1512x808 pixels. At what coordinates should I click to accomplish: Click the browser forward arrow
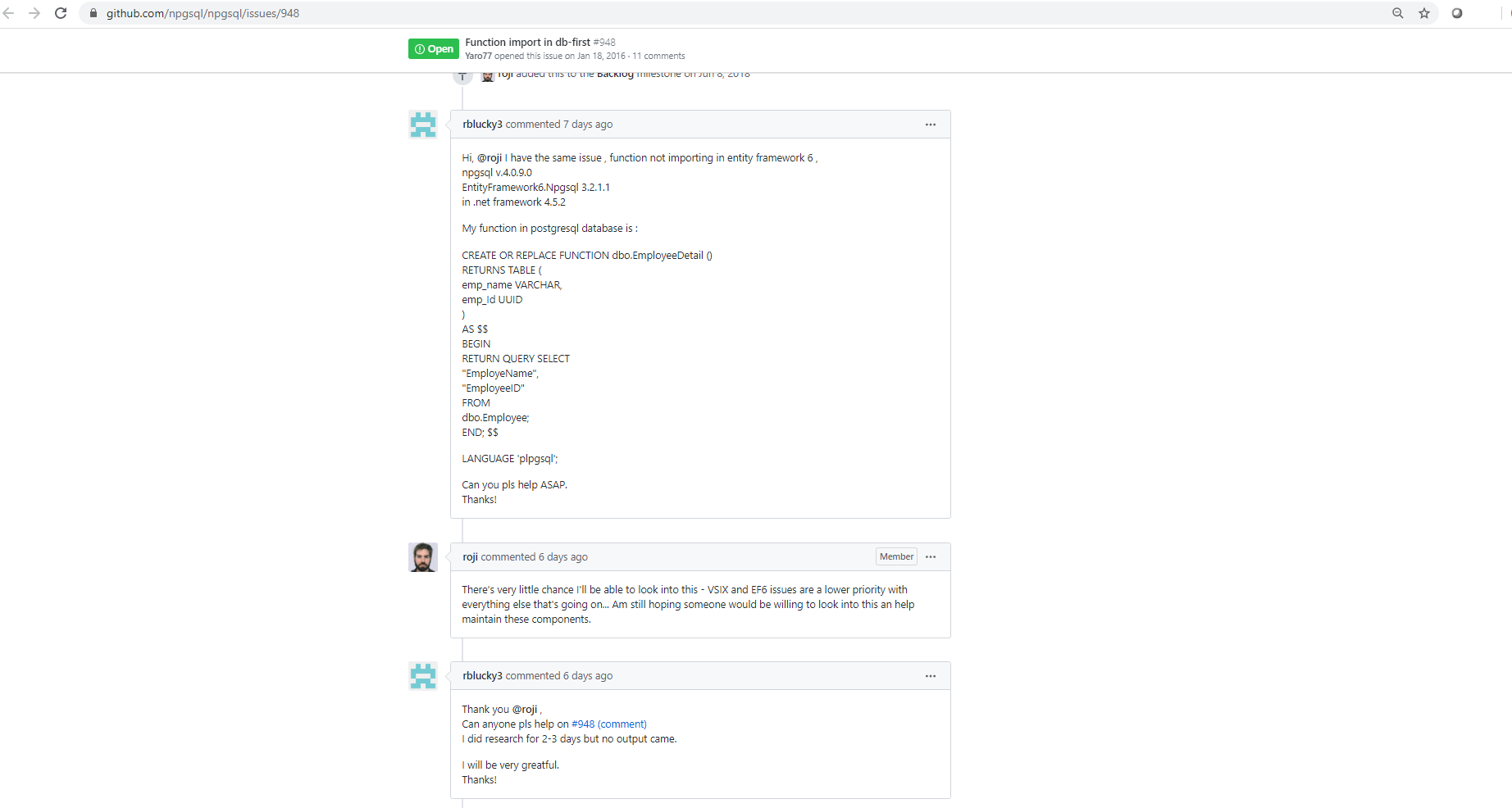pos(34,13)
